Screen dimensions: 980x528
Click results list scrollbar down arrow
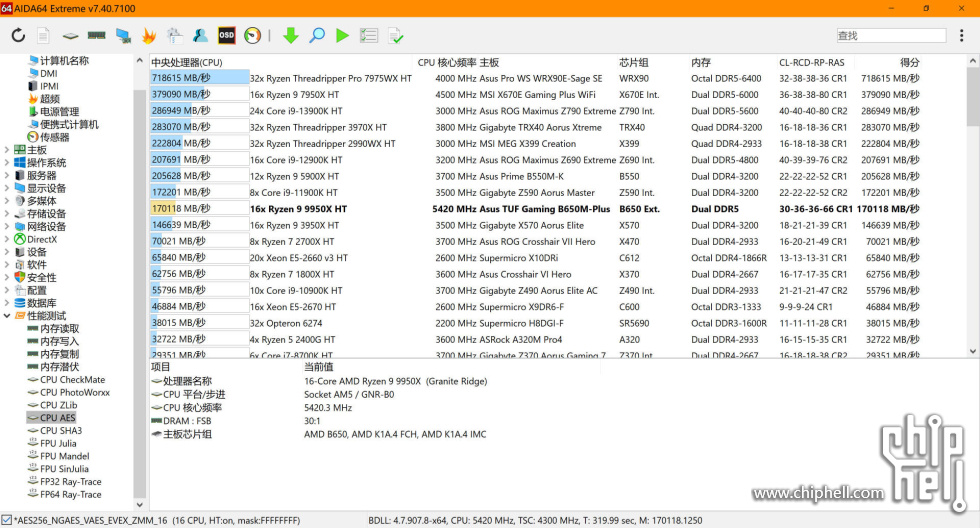point(972,351)
